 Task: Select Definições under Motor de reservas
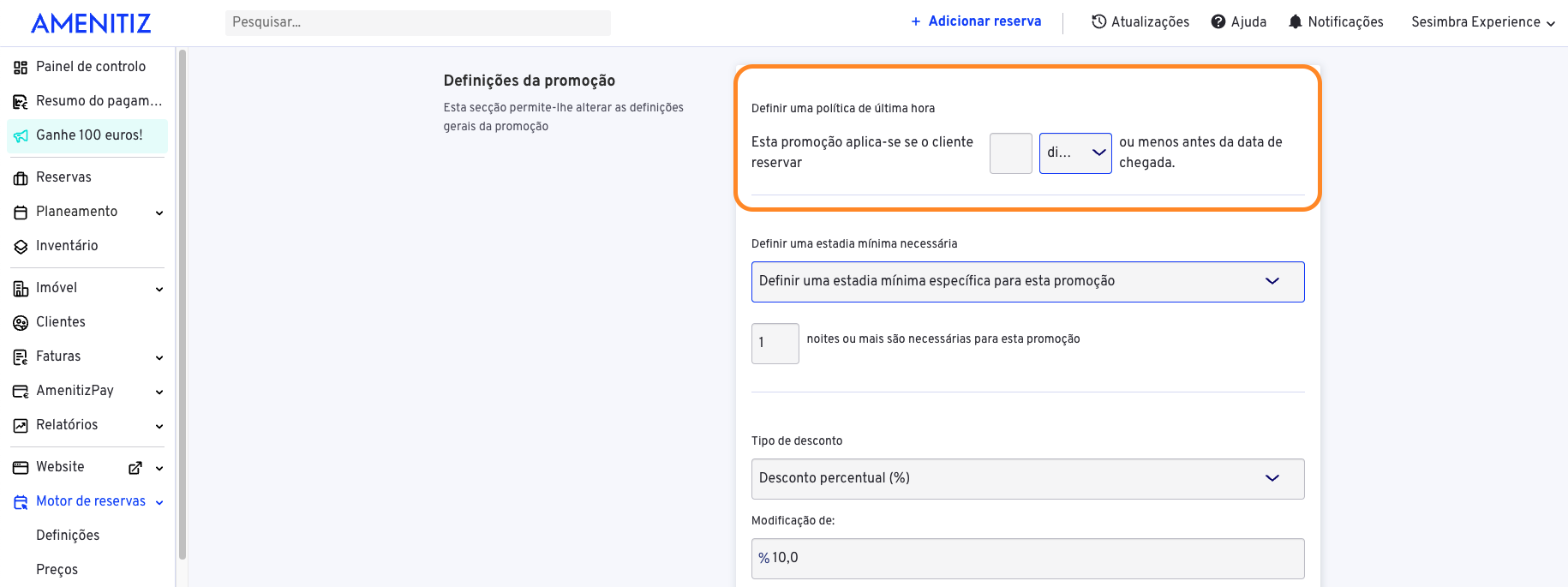click(x=68, y=536)
